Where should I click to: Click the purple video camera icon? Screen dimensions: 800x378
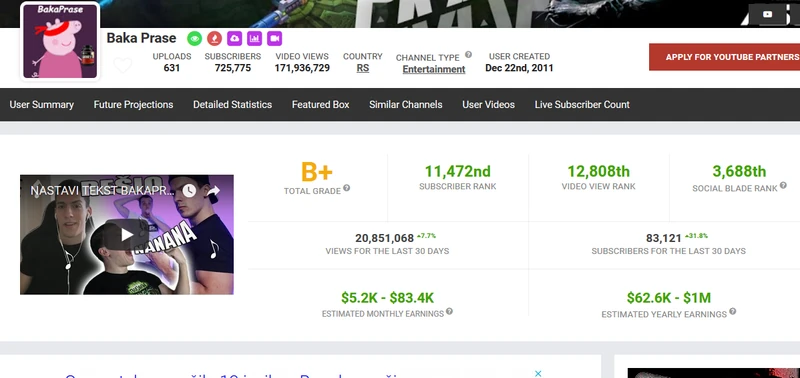pyautogui.click(x=274, y=38)
